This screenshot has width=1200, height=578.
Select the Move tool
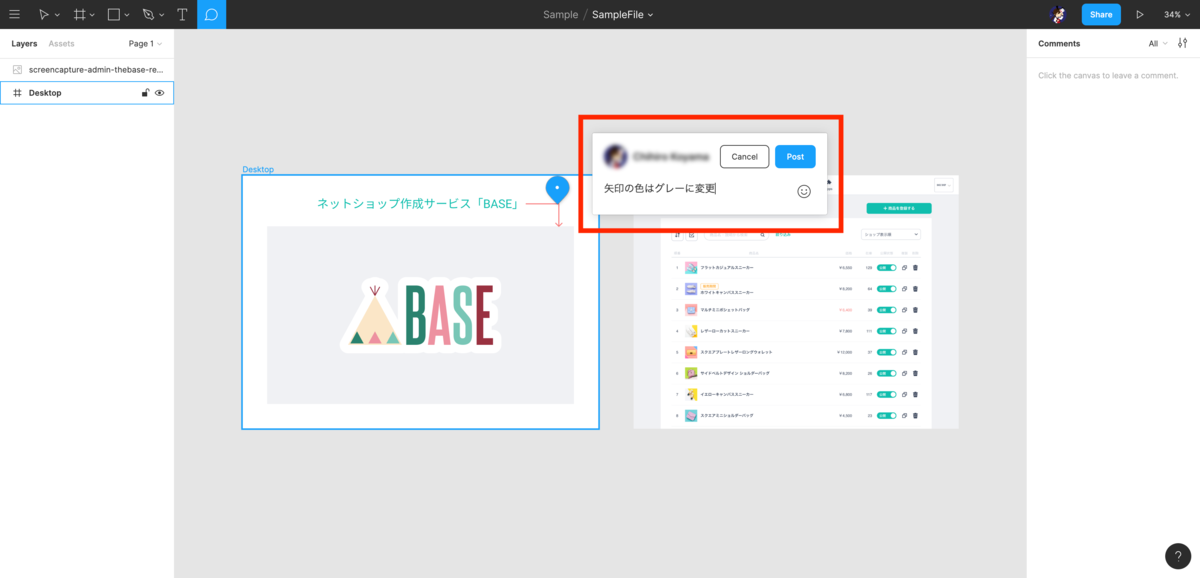coord(43,15)
